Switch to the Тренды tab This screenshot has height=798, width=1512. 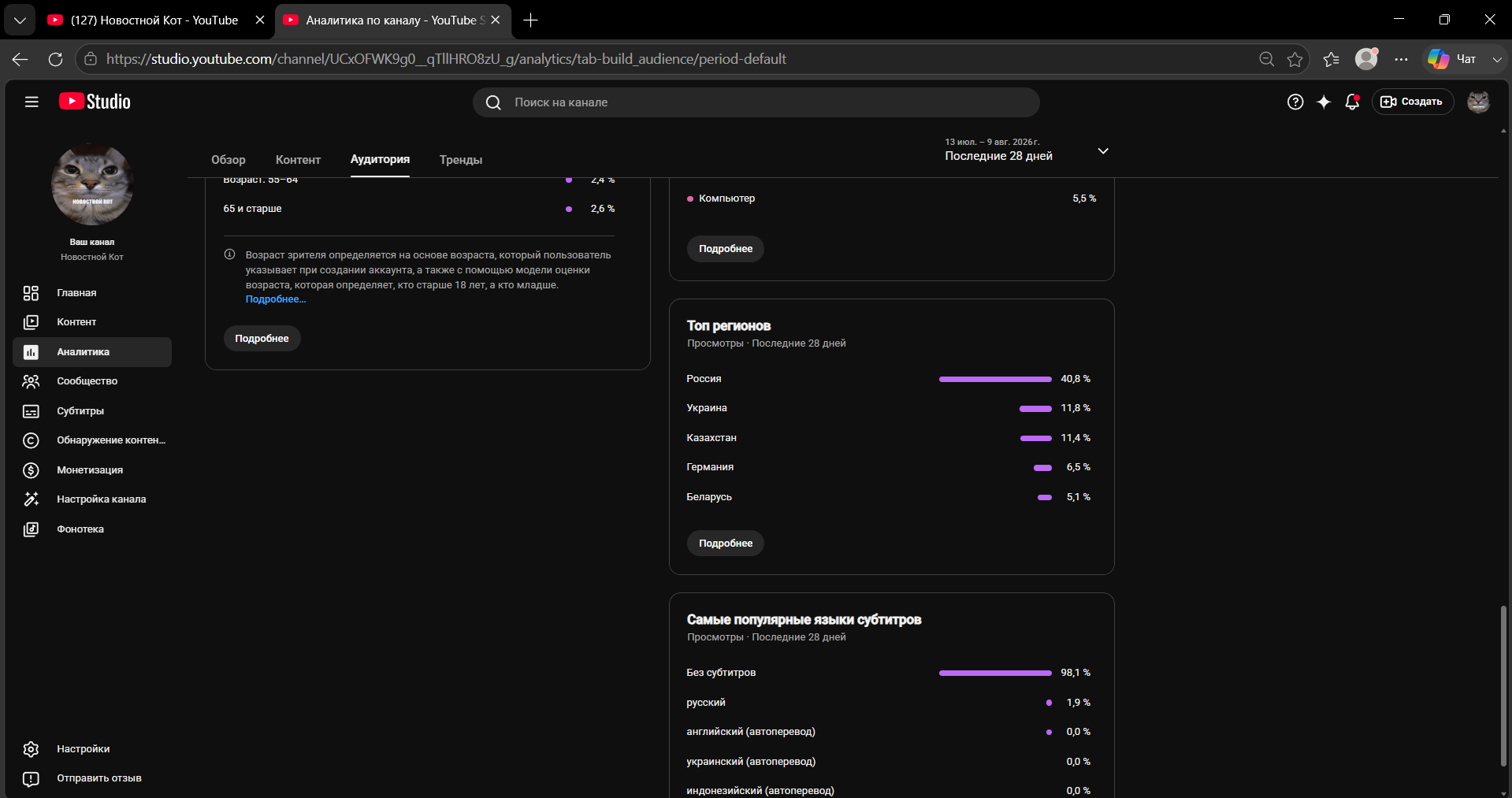pos(461,160)
